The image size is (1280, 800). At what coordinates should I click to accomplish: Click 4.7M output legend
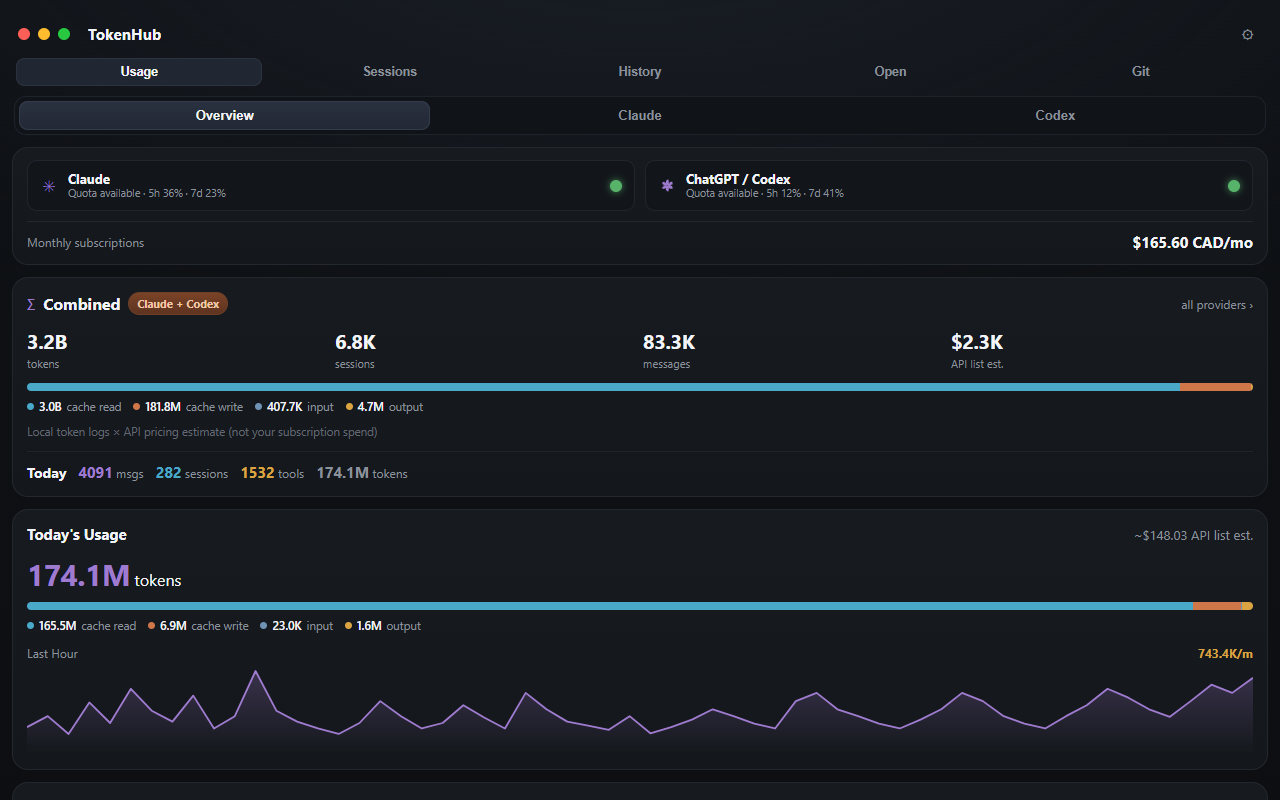[x=385, y=407]
